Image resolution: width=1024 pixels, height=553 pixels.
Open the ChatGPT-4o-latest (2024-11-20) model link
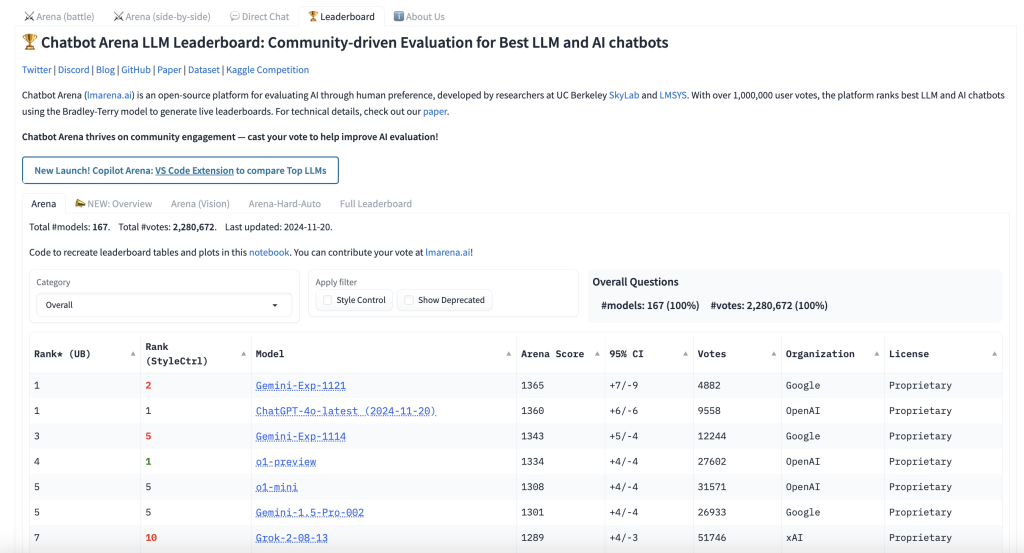click(x=345, y=411)
